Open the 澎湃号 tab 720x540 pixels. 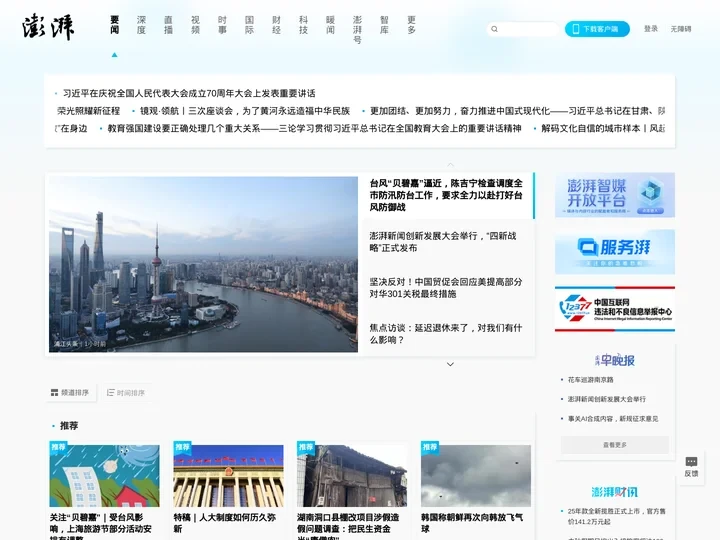[357, 30]
